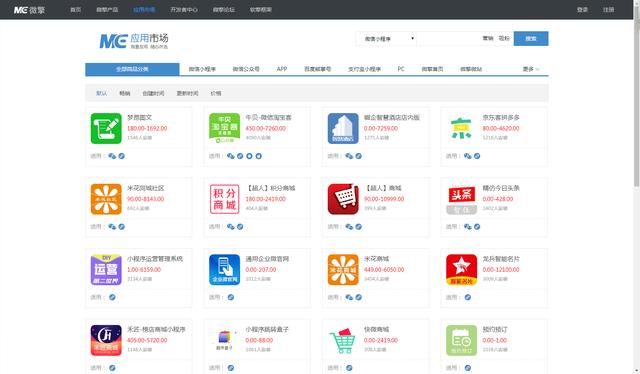
Task: Click WeChat platform icon on 梦昂图文 card
Action: [112, 156]
